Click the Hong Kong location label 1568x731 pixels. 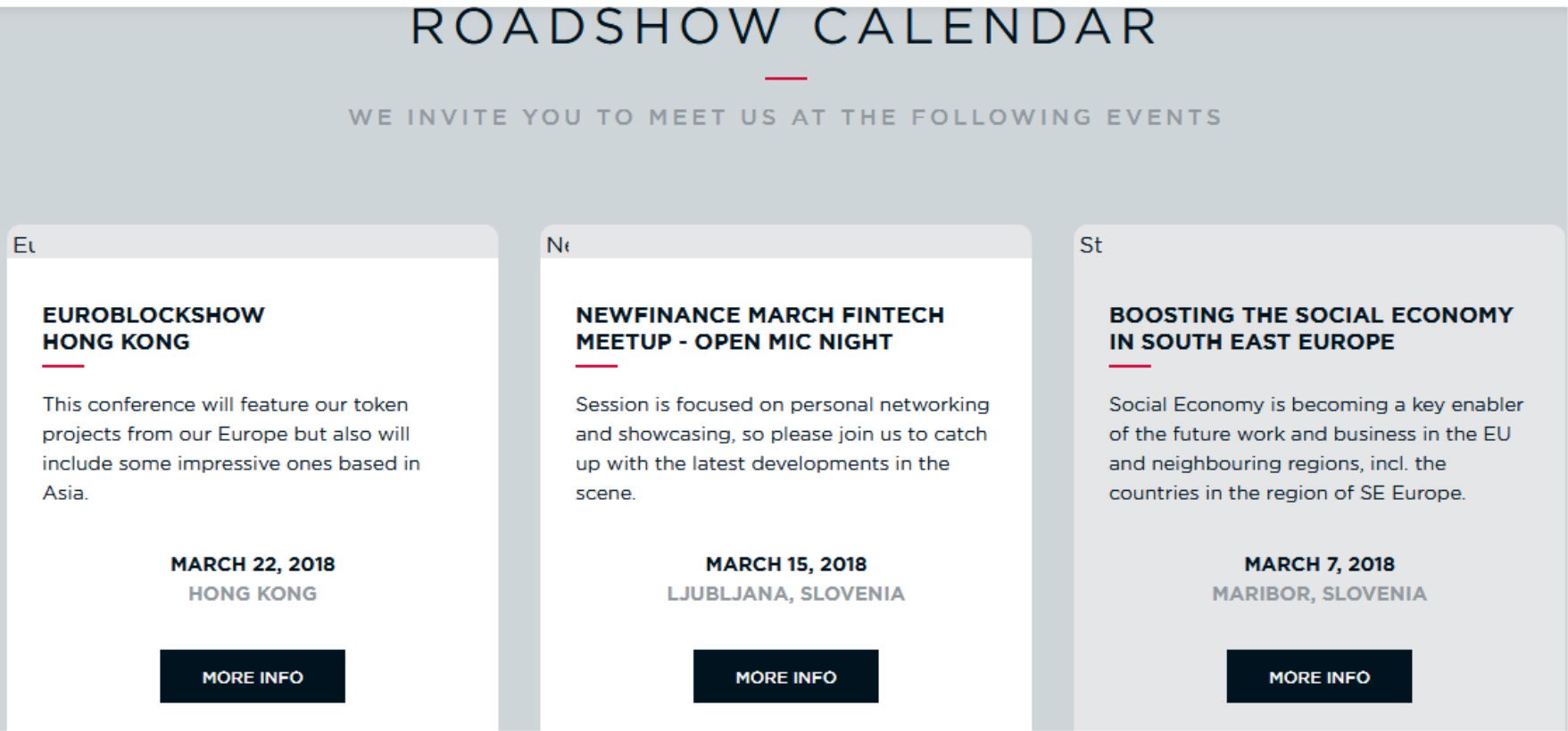coord(253,594)
